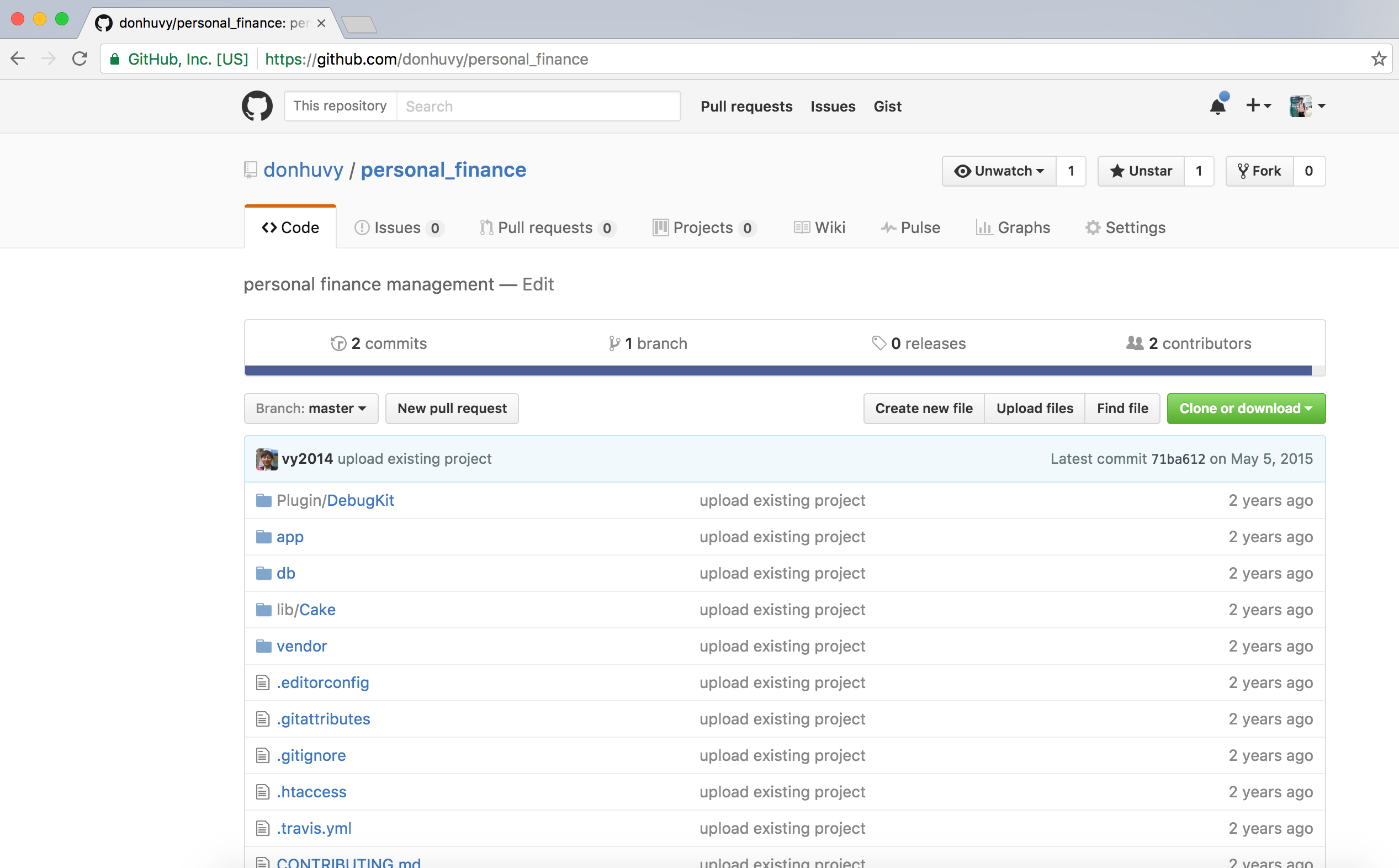Open the vendor folder
This screenshot has width=1399, height=868.
click(302, 647)
